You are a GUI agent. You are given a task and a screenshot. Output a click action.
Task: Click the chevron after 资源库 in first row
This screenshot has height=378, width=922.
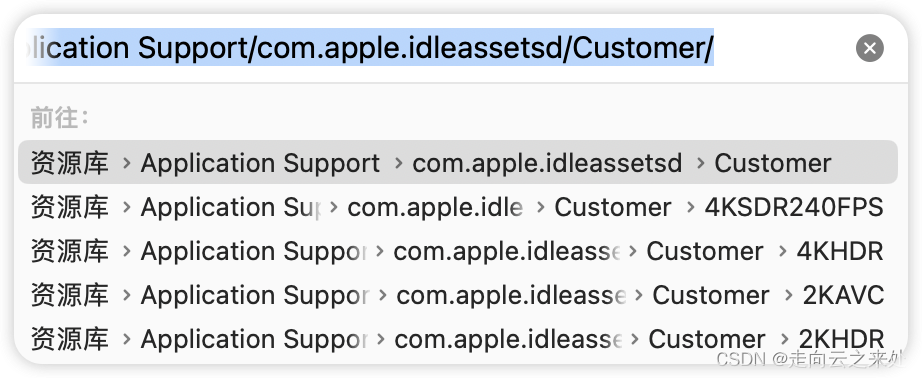tap(126, 163)
